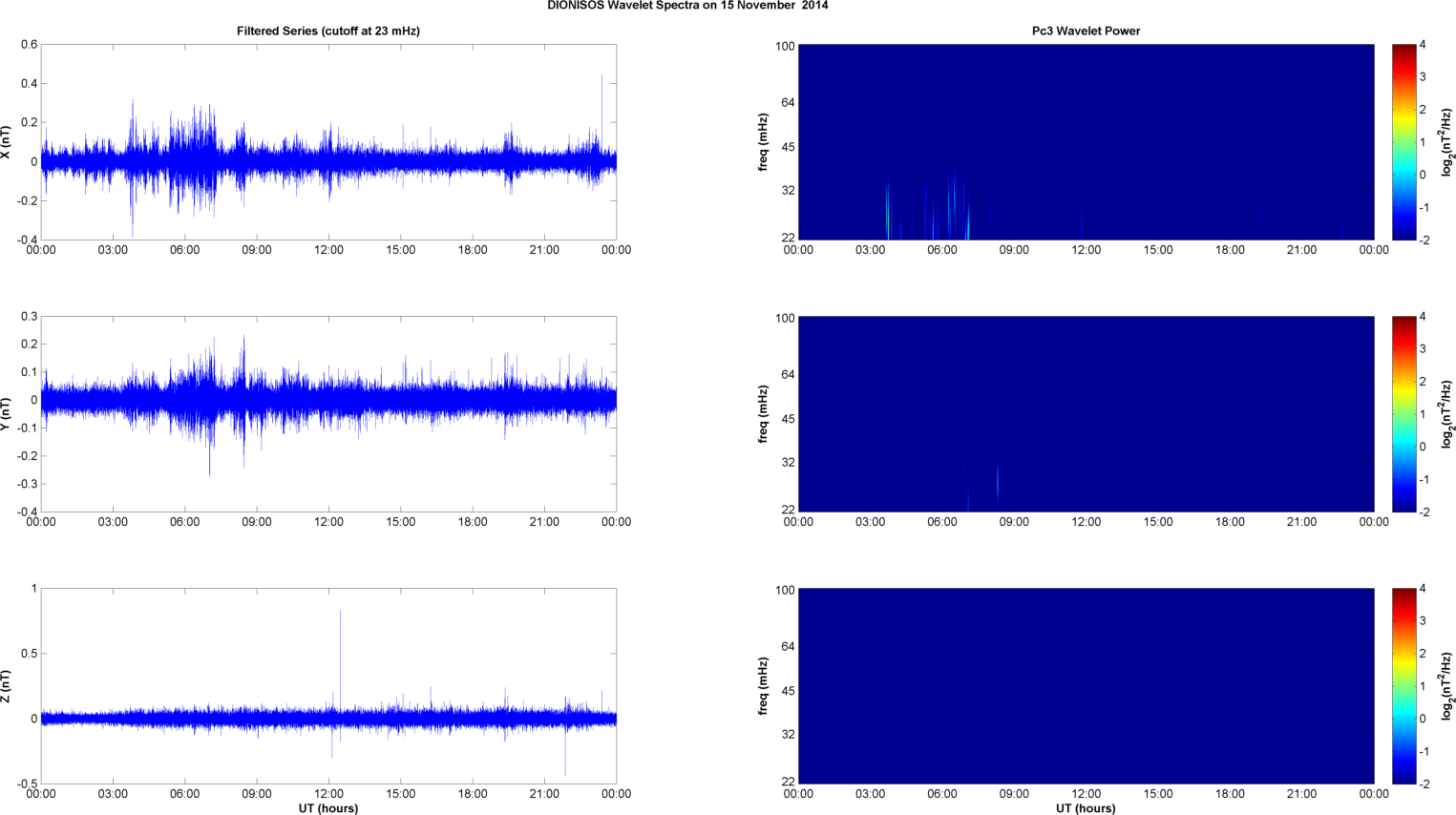Viewport: 1456px width, 815px height.
Task: Click the DIONISOS Wavelet Spectra figure title
Action: click(x=687, y=6)
